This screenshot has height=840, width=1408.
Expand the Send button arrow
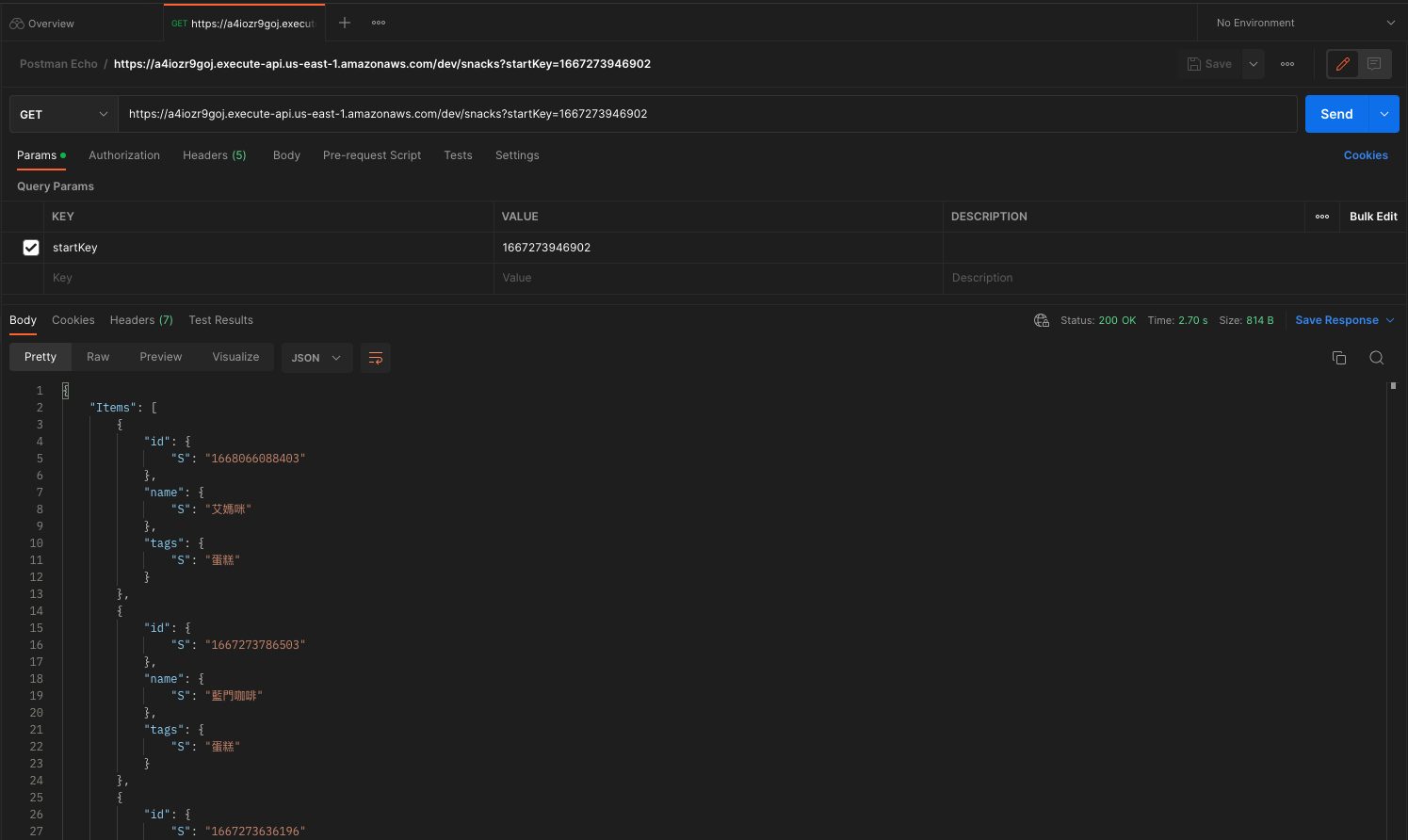(1384, 114)
